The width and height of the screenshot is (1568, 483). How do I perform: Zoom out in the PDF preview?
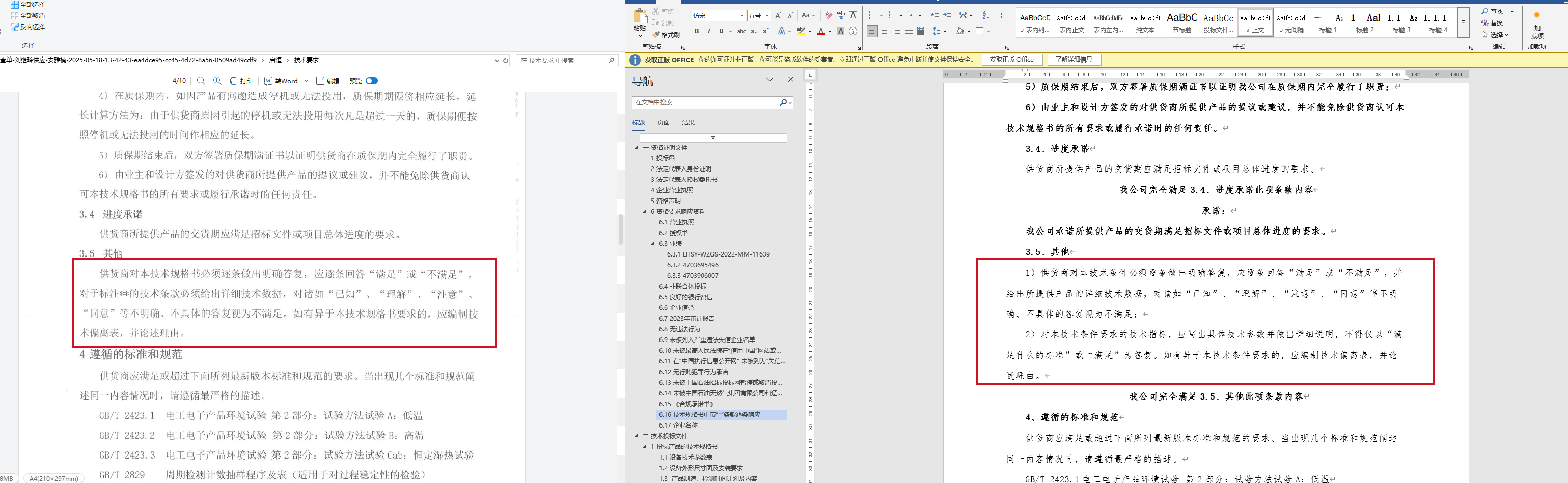tap(201, 81)
